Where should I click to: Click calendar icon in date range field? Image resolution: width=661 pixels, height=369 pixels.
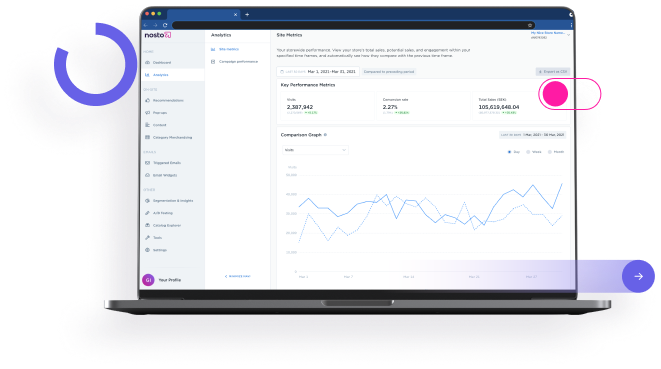282,72
